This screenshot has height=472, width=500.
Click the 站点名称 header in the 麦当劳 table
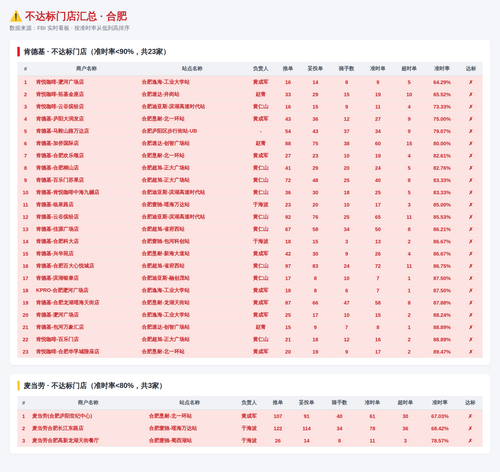[189, 403]
